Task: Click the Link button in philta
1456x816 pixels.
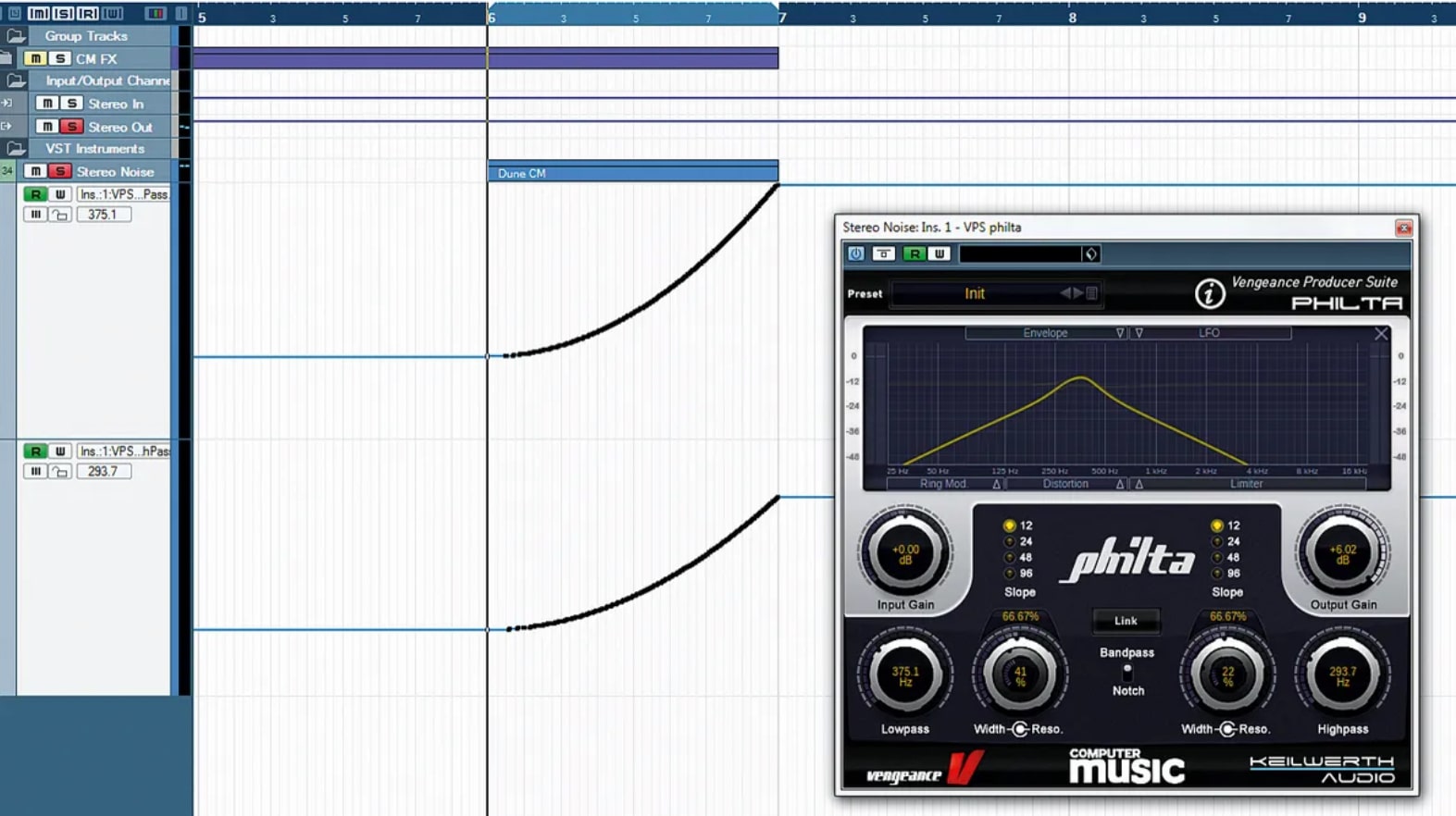Action: (1126, 621)
